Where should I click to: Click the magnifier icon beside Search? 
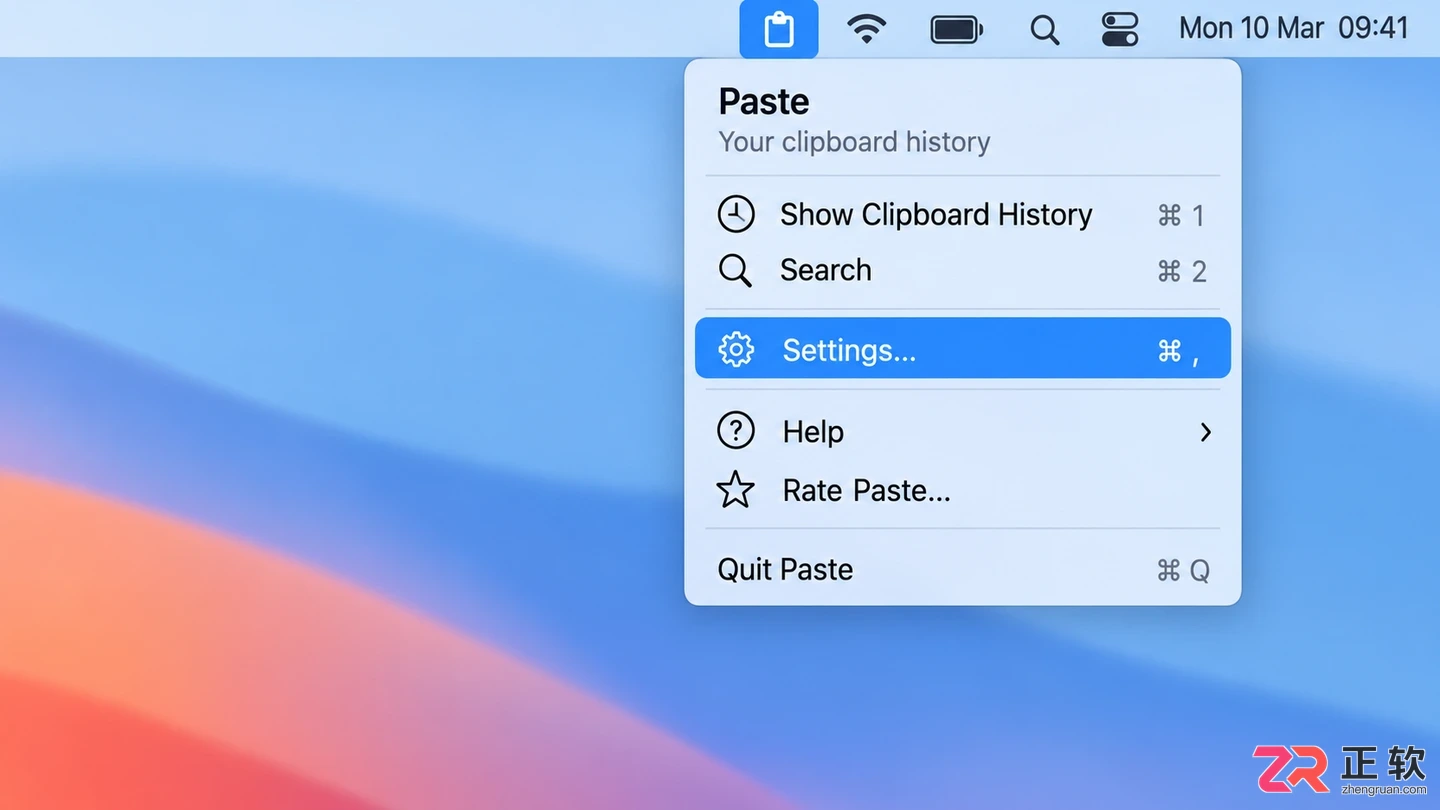pos(735,270)
